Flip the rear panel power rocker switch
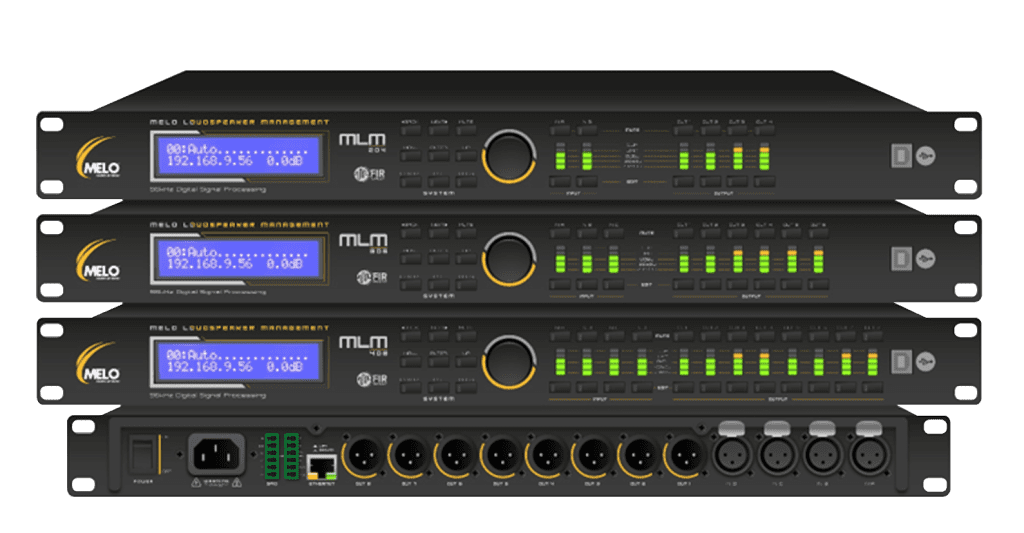Image resolution: width=1024 pixels, height=533 pixels. [142, 455]
